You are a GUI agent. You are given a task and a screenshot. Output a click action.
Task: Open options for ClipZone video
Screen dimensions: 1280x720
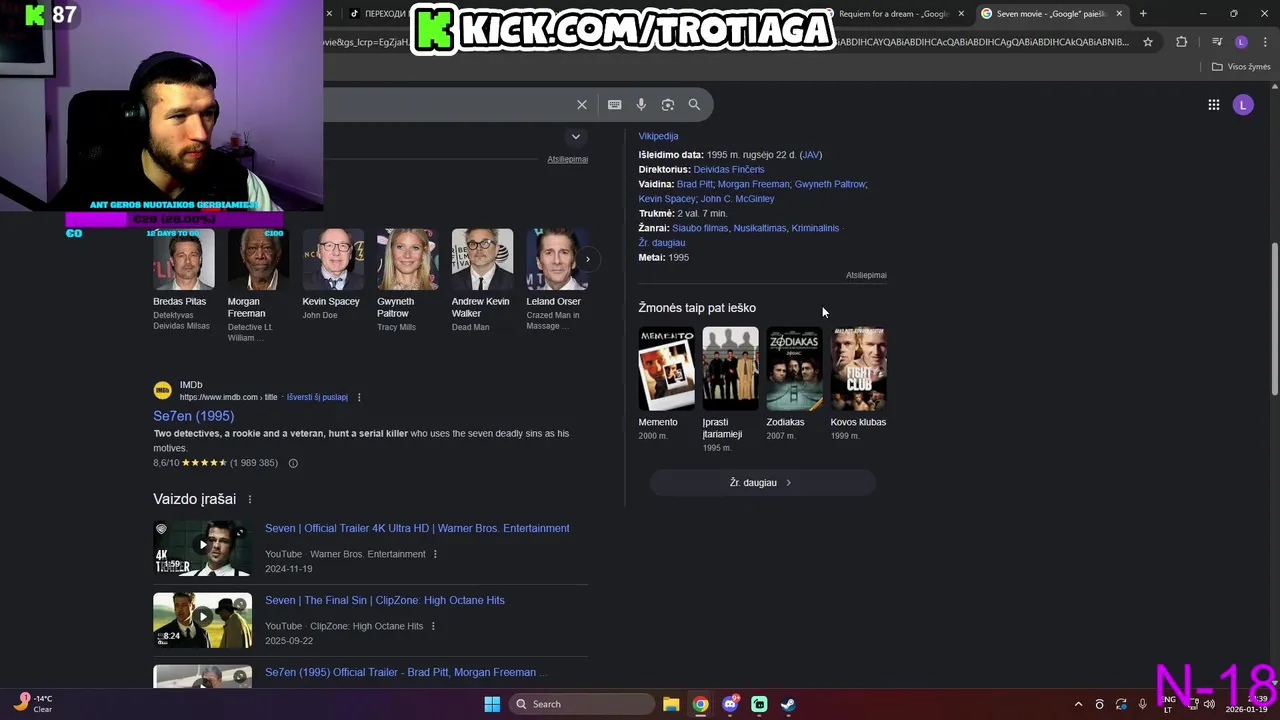pyautogui.click(x=433, y=626)
